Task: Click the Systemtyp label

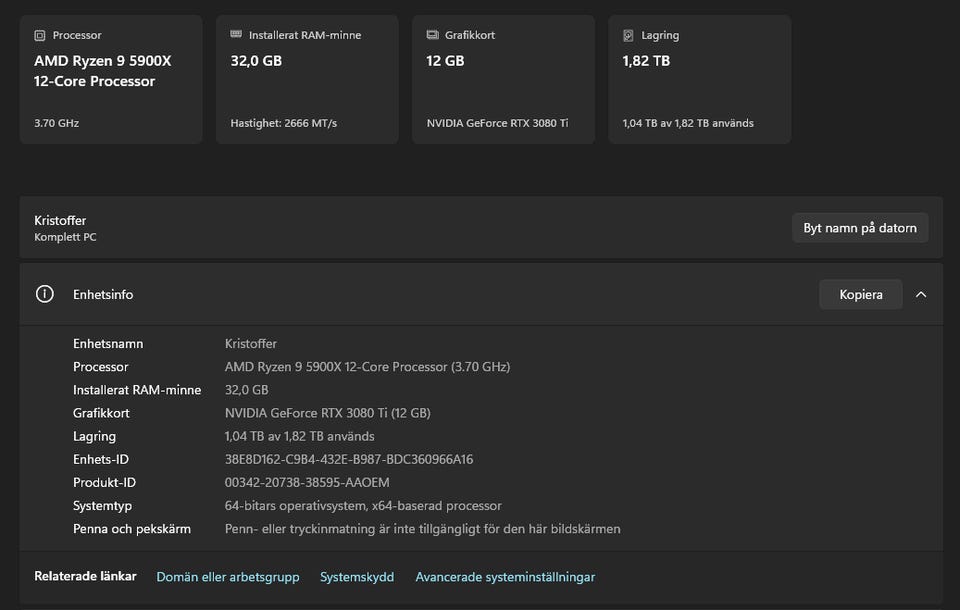Action: [102, 506]
